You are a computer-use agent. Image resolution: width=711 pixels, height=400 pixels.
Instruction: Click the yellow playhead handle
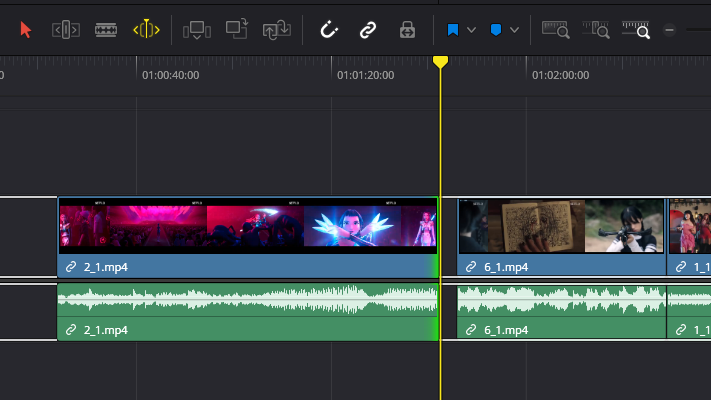(x=440, y=62)
